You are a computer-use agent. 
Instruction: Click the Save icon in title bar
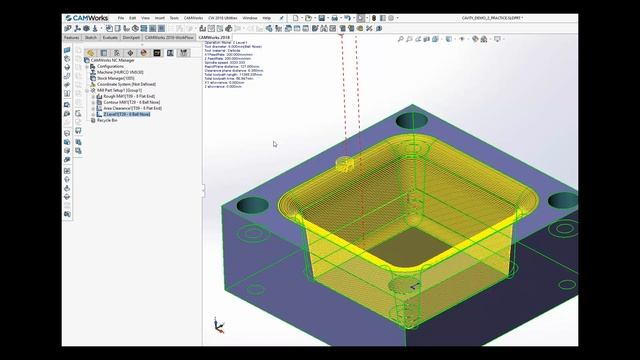click(322, 18)
